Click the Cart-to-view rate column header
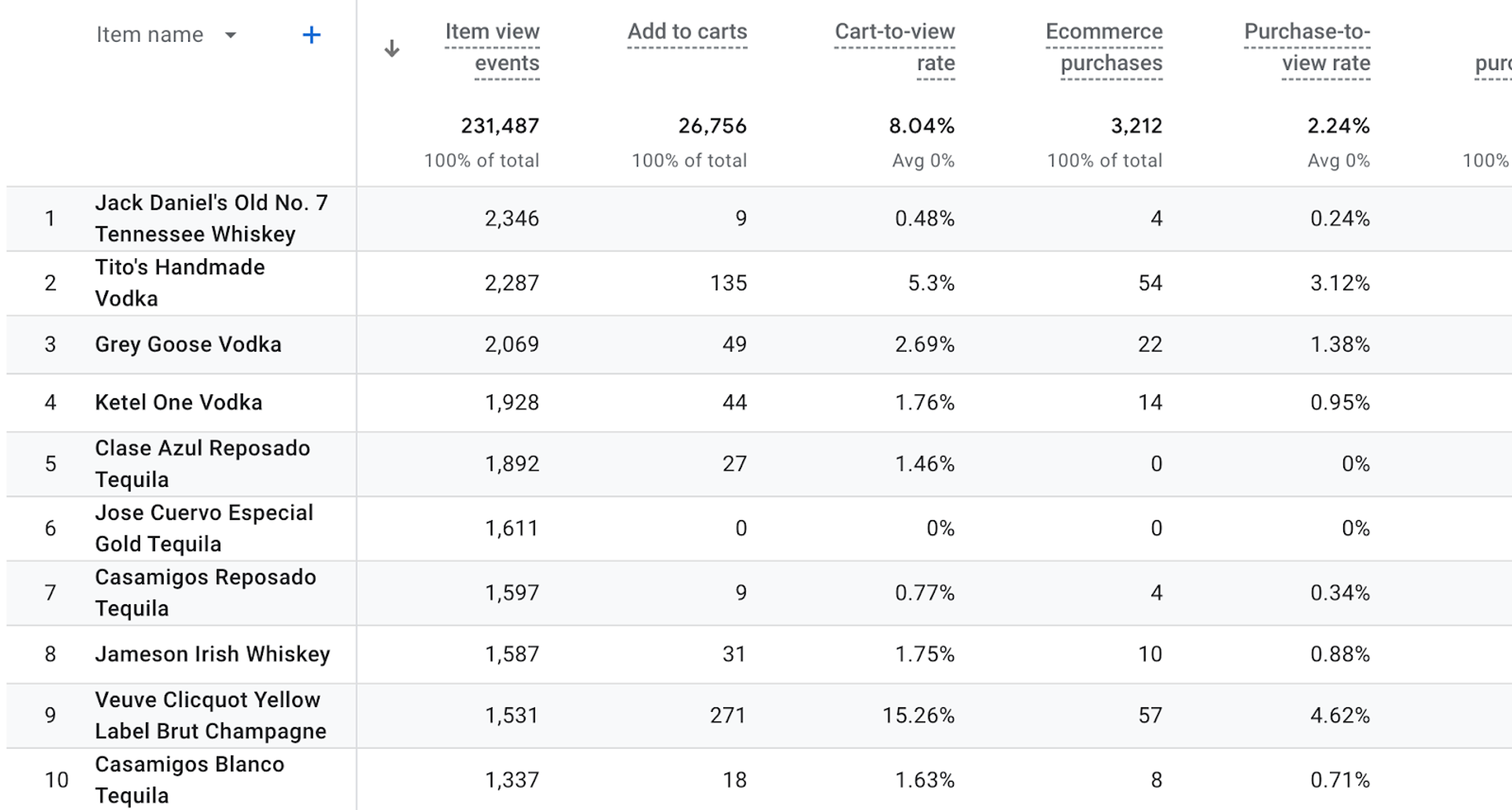 coord(895,47)
